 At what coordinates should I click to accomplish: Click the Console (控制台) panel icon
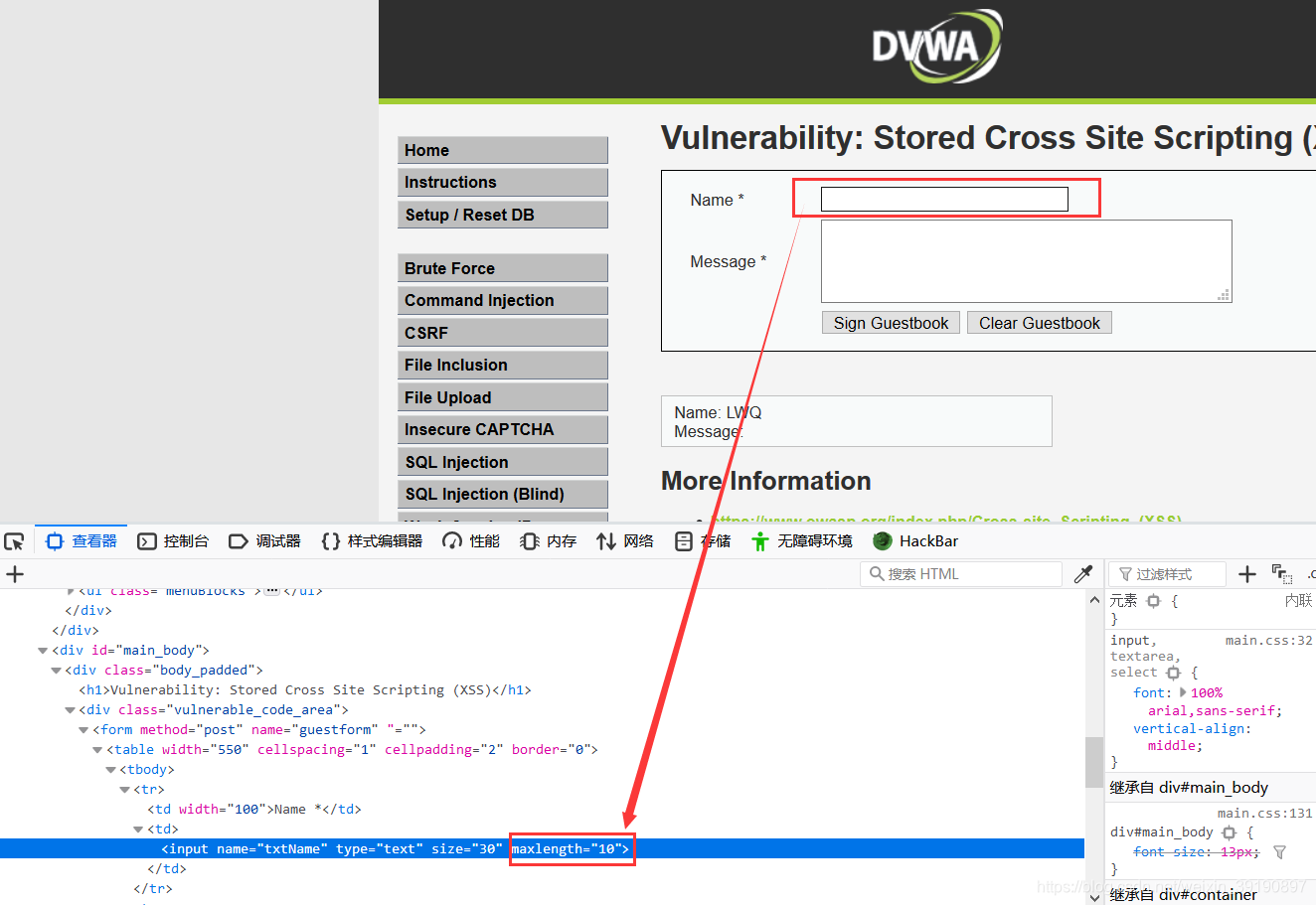click(147, 541)
